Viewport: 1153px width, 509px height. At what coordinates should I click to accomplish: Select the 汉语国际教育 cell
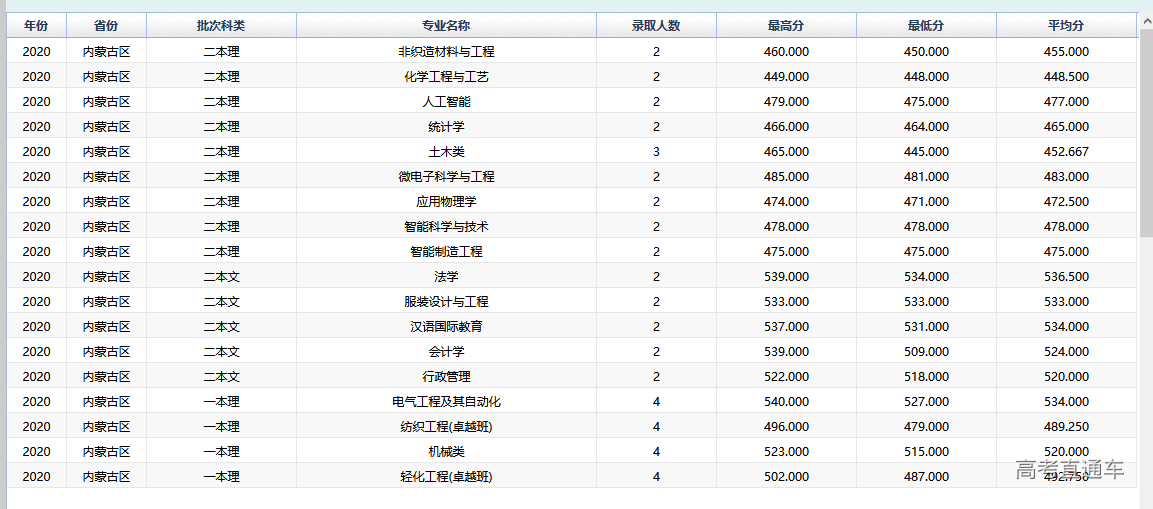coord(446,326)
